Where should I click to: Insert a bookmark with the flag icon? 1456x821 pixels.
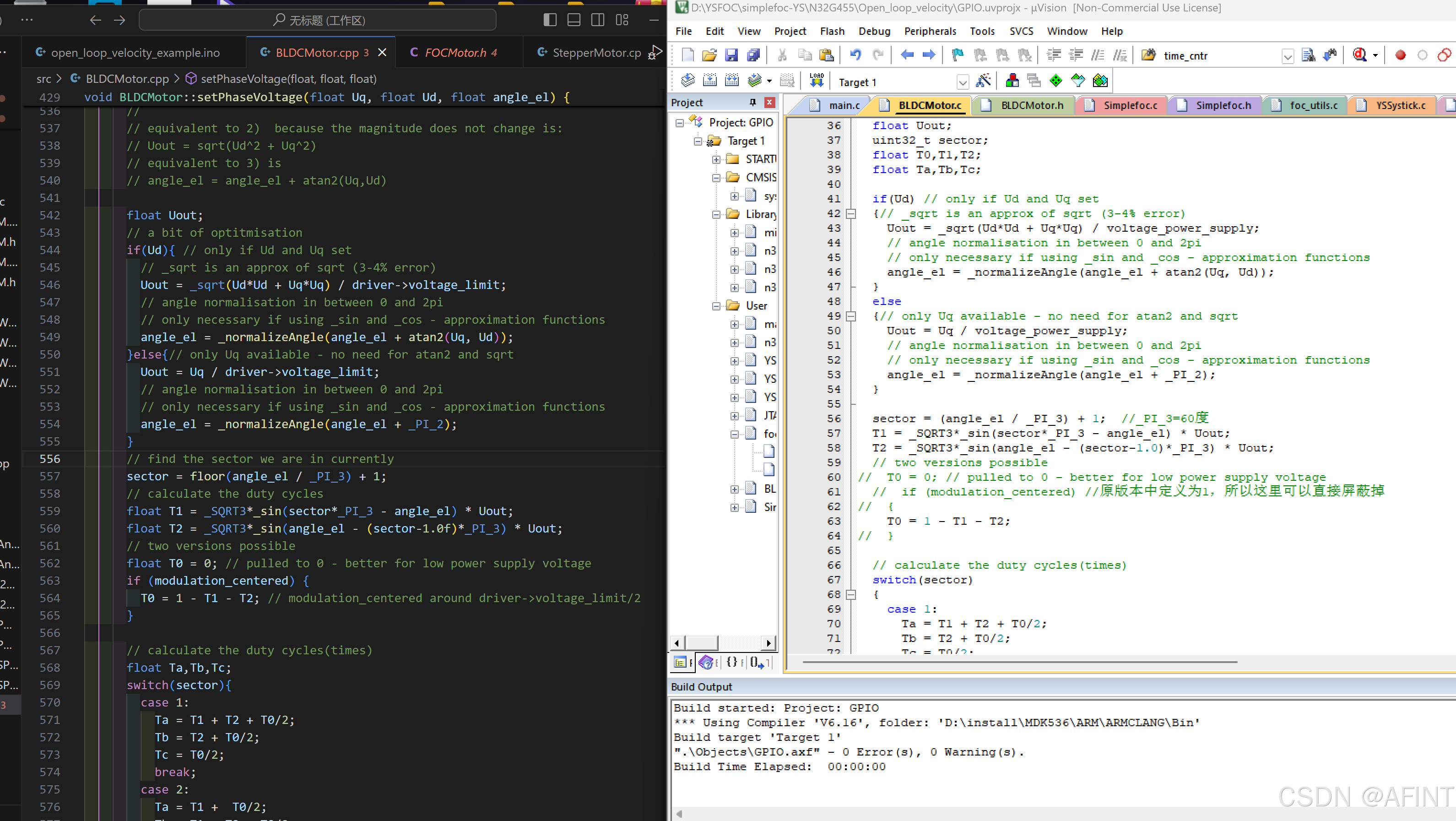coord(958,55)
